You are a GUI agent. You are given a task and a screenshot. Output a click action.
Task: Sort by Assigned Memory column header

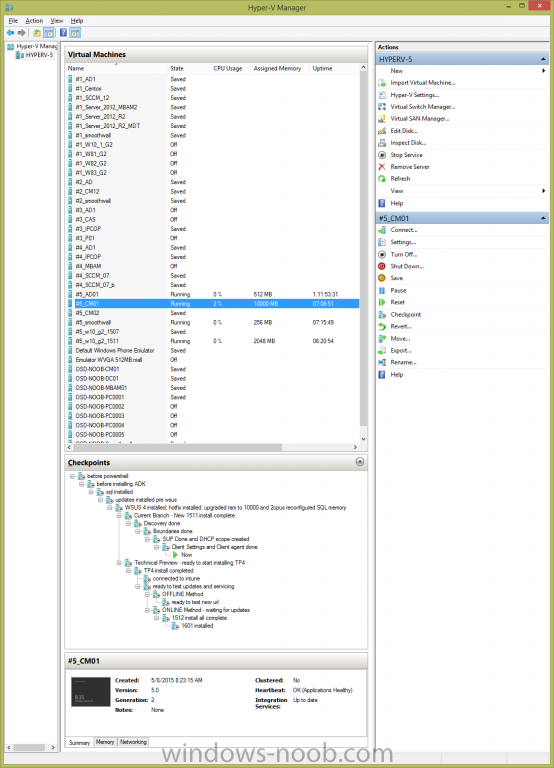[x=280, y=69]
